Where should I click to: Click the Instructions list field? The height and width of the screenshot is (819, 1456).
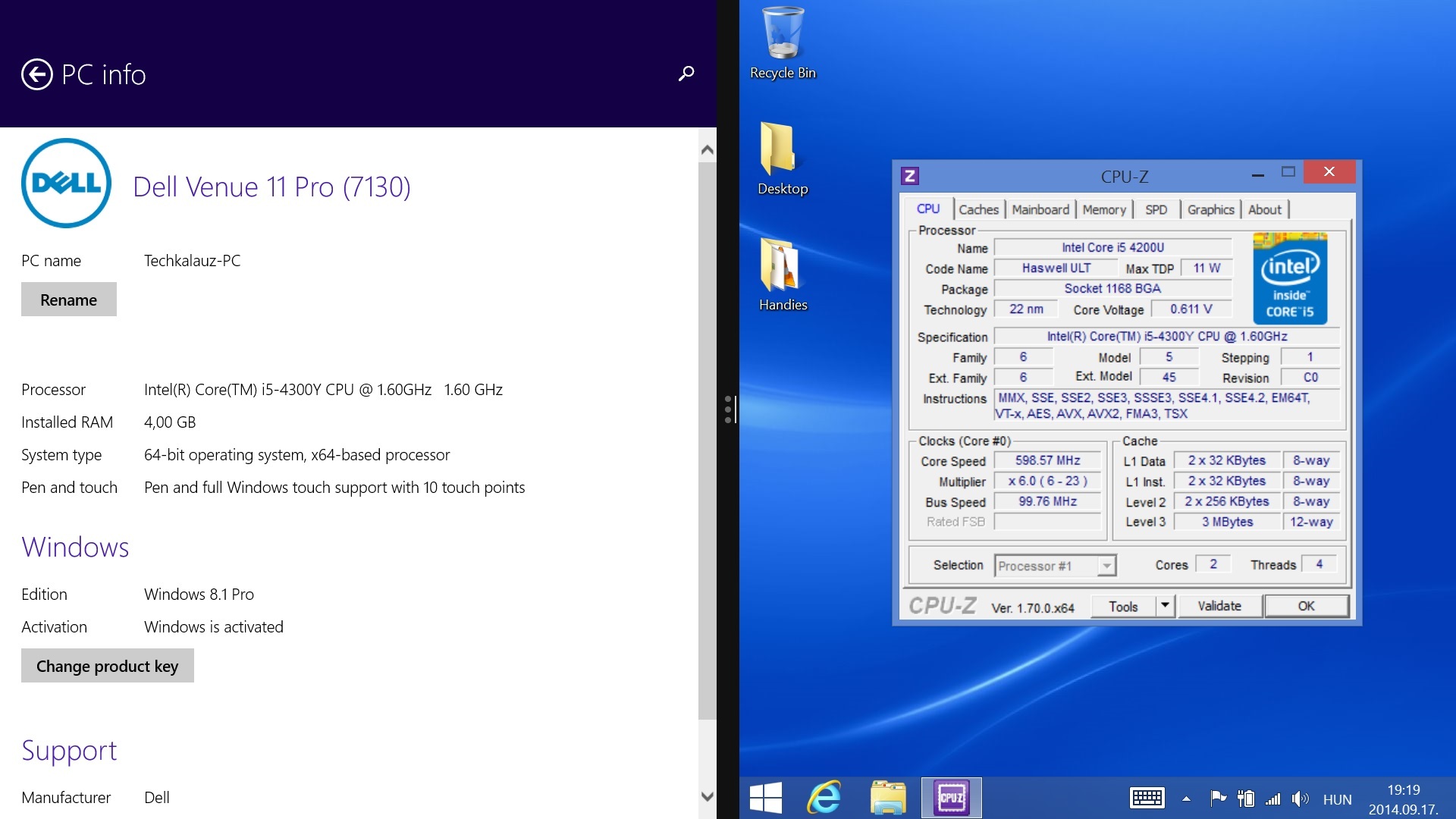point(1167,406)
